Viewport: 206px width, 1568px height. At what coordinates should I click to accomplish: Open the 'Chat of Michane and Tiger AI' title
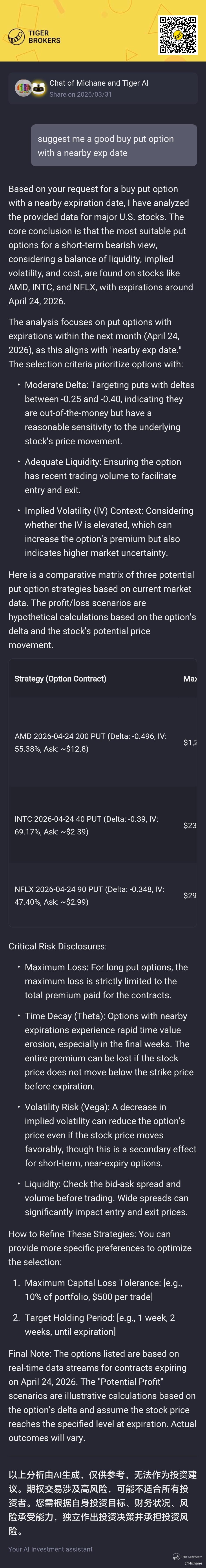tap(99, 83)
